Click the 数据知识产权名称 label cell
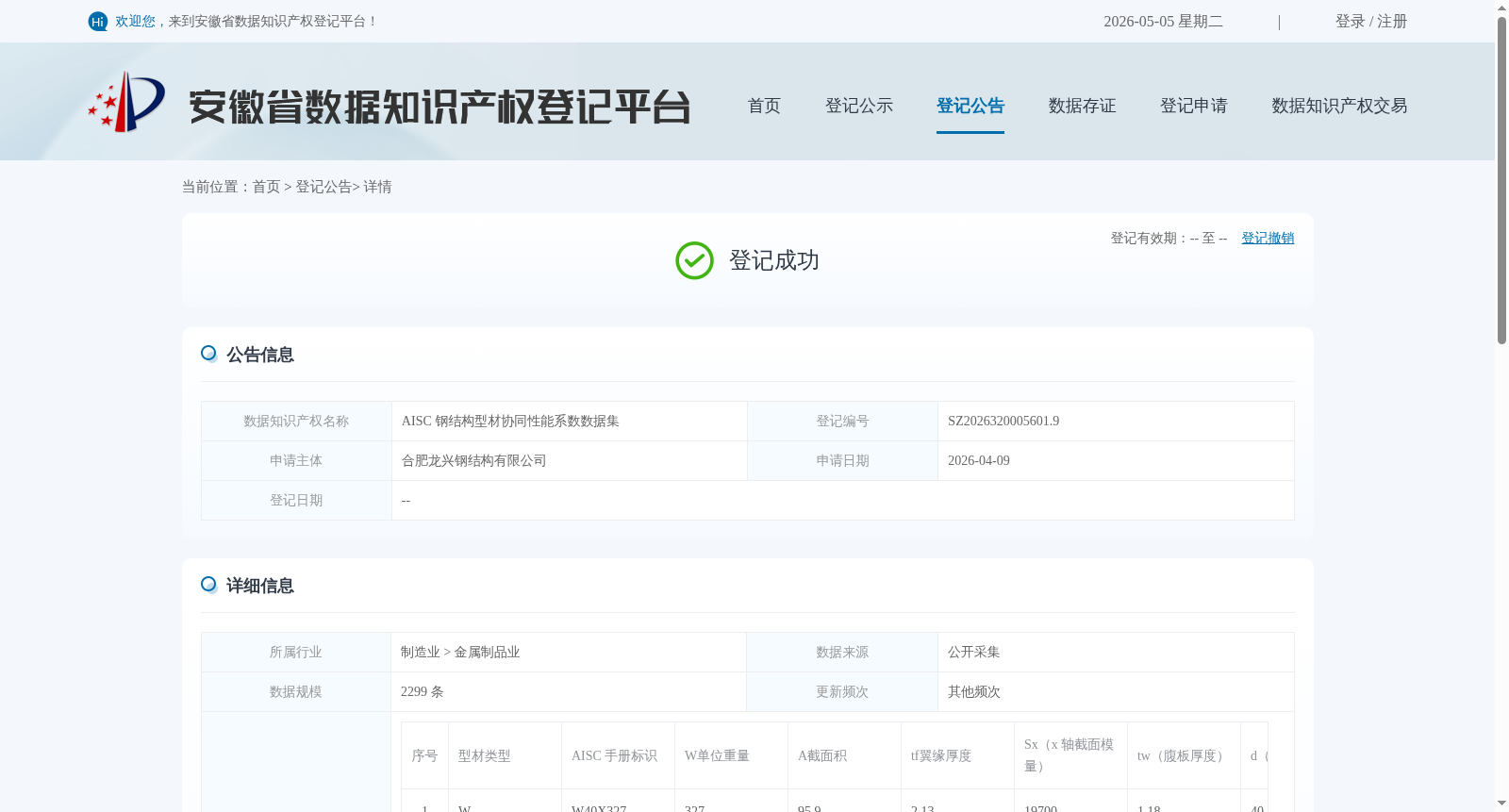1509x812 pixels. (x=296, y=422)
